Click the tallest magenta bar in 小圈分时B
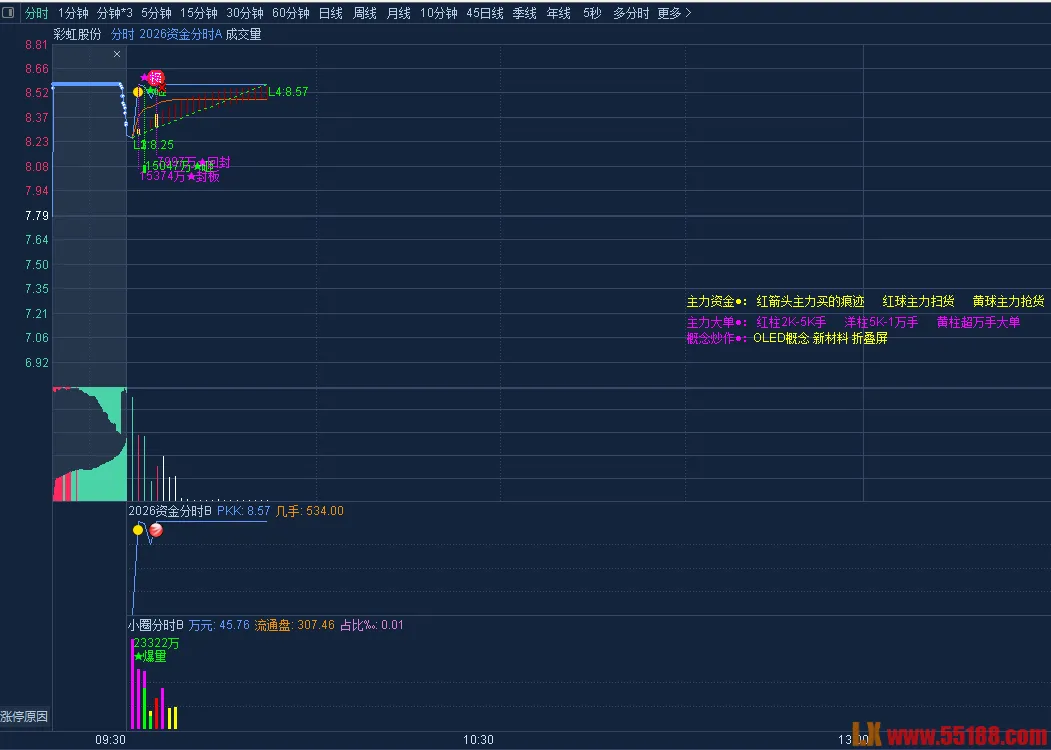Screen dimensions: 1051x750 coord(133,685)
